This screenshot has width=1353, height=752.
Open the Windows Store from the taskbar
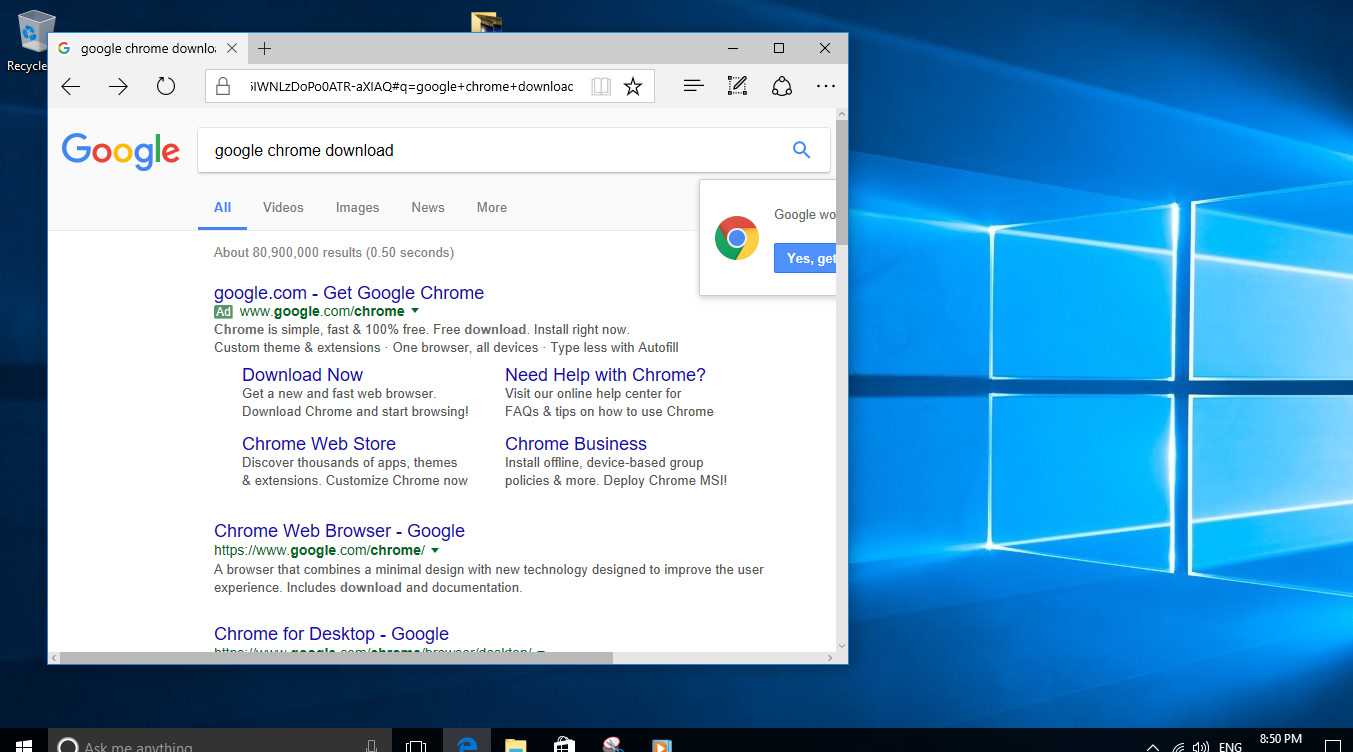click(564, 745)
